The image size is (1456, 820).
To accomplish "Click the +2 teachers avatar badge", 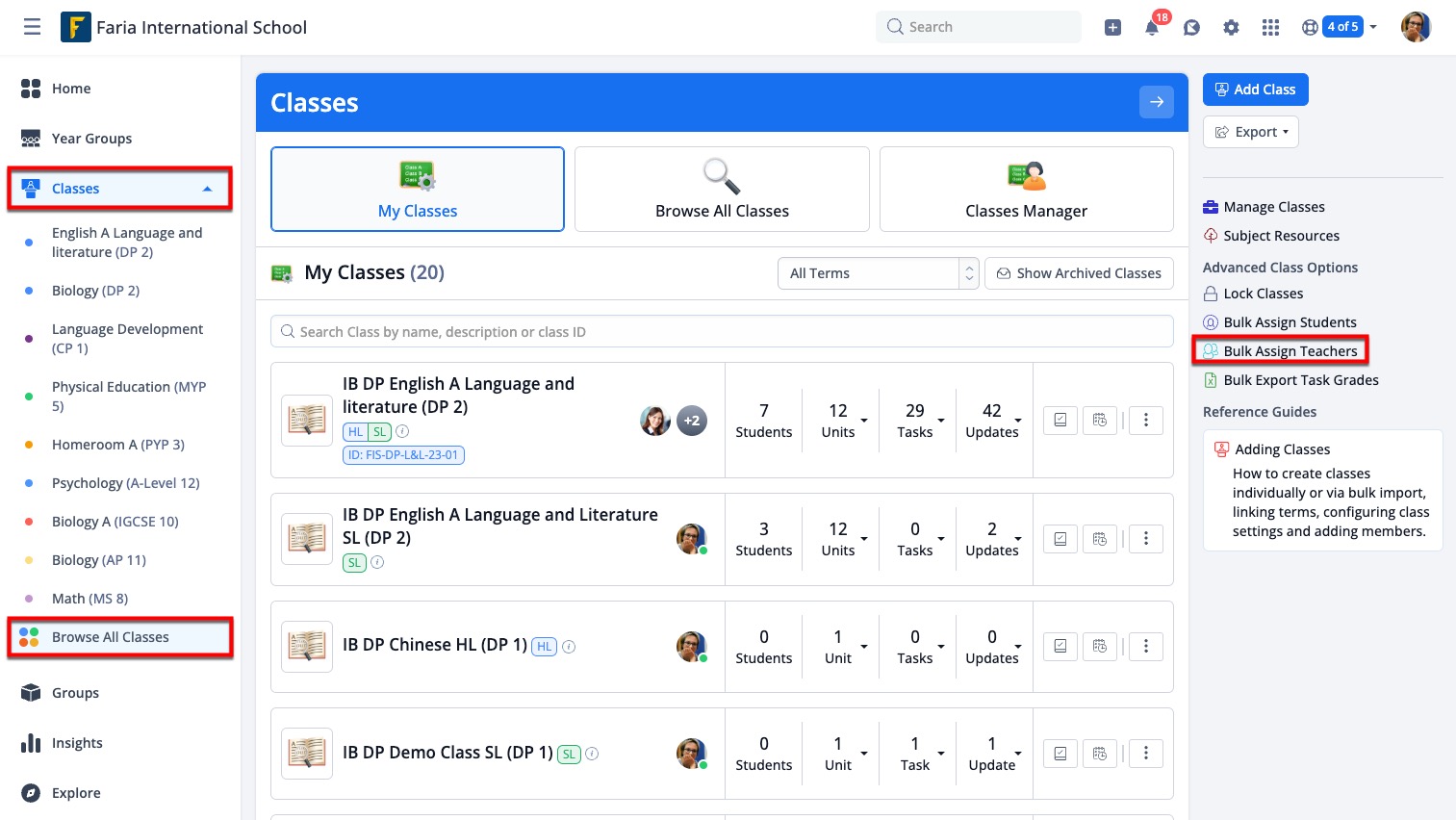I will 691,421.
